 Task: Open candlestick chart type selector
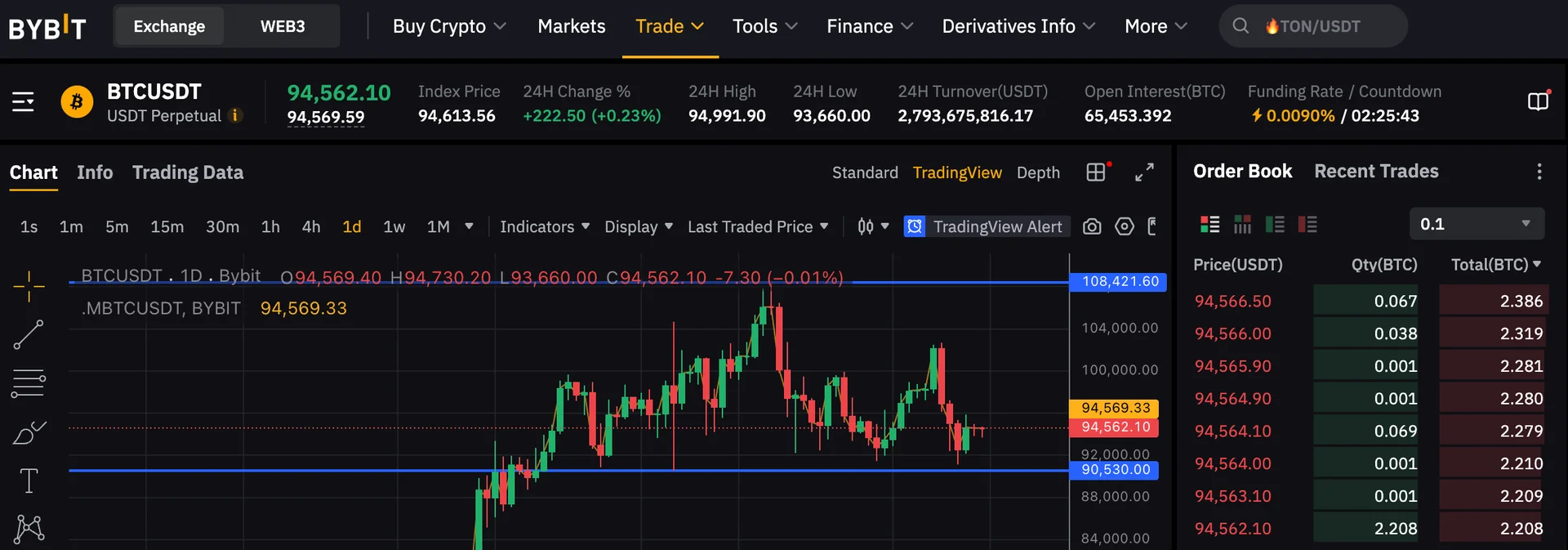click(x=872, y=226)
